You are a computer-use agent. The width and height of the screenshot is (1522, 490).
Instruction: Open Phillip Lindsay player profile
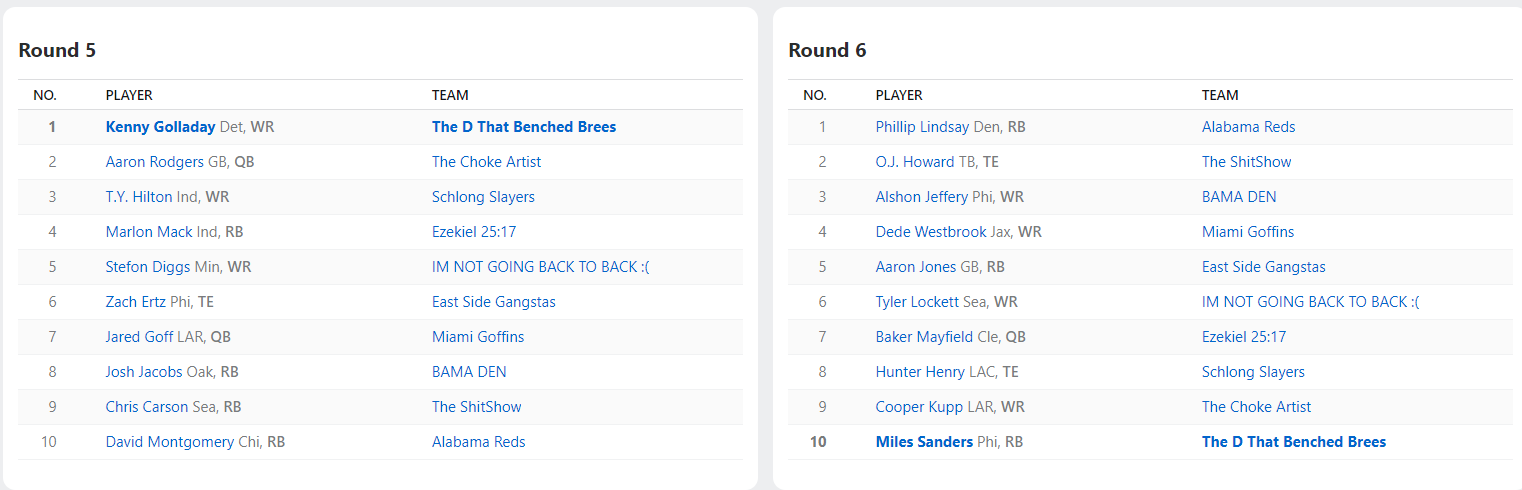pyautogui.click(x=922, y=127)
